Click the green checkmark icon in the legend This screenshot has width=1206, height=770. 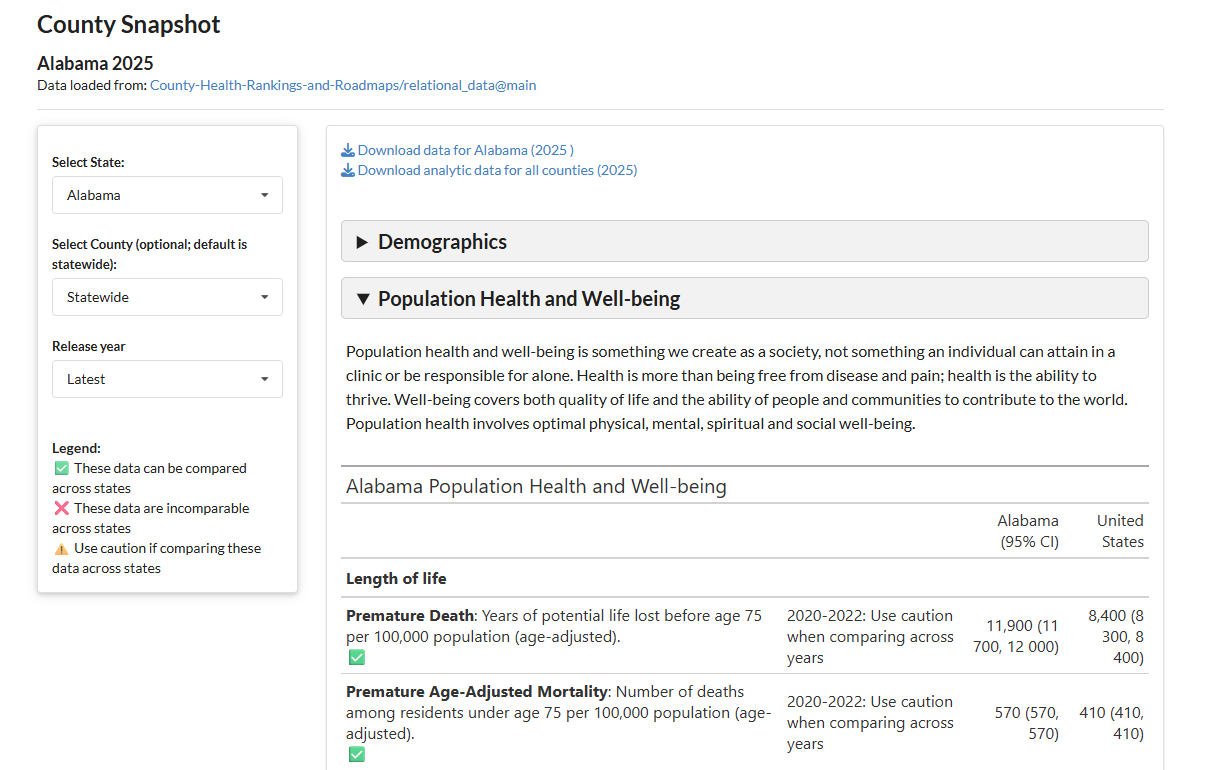61,468
